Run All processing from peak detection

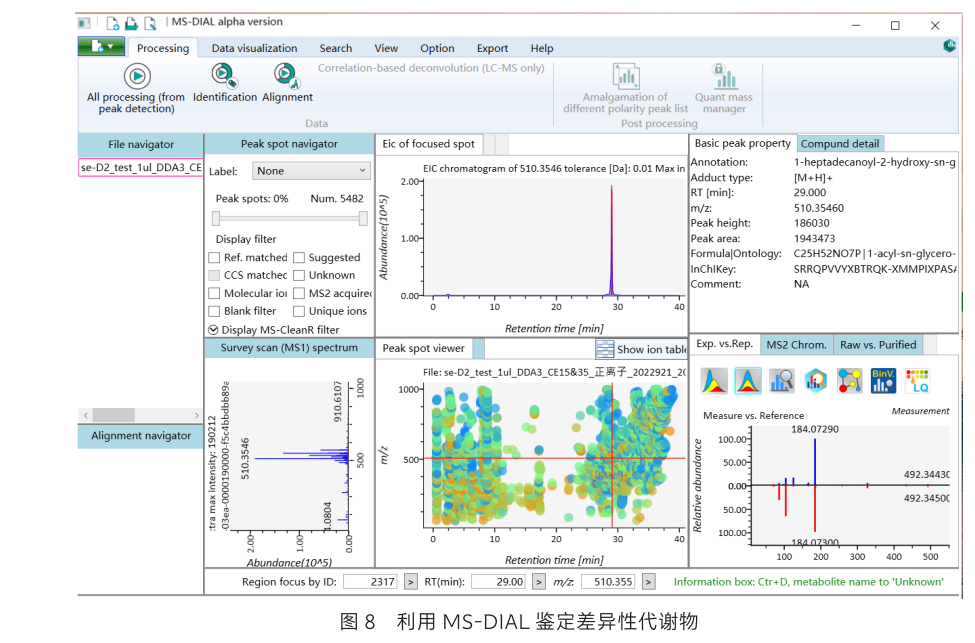137,76
